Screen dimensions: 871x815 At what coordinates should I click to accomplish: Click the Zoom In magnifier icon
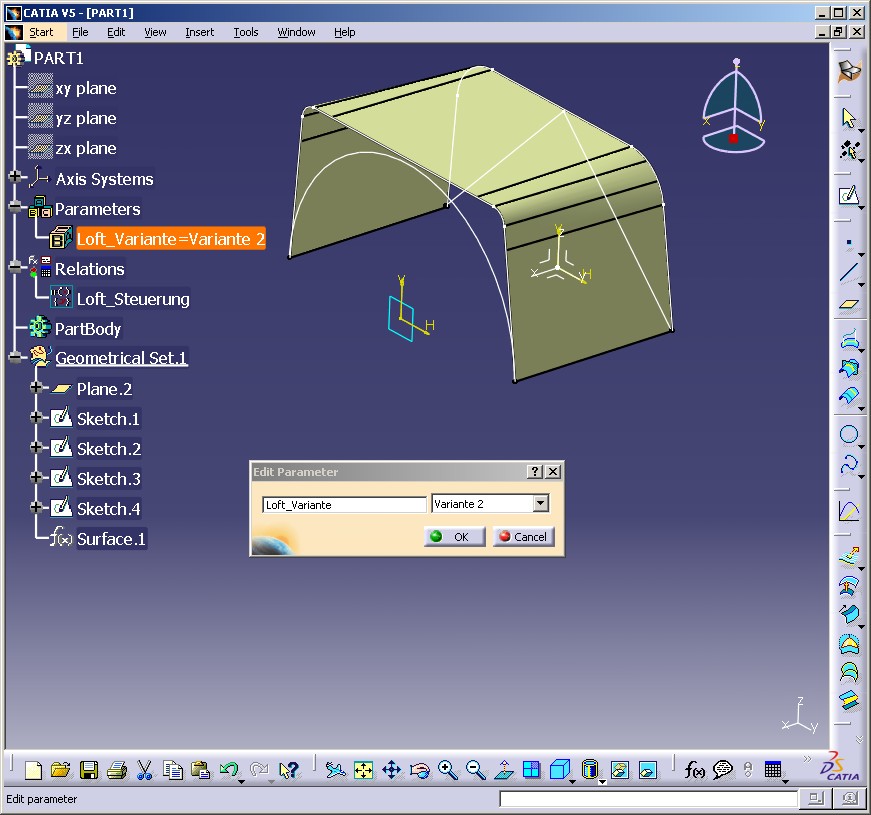click(x=448, y=770)
